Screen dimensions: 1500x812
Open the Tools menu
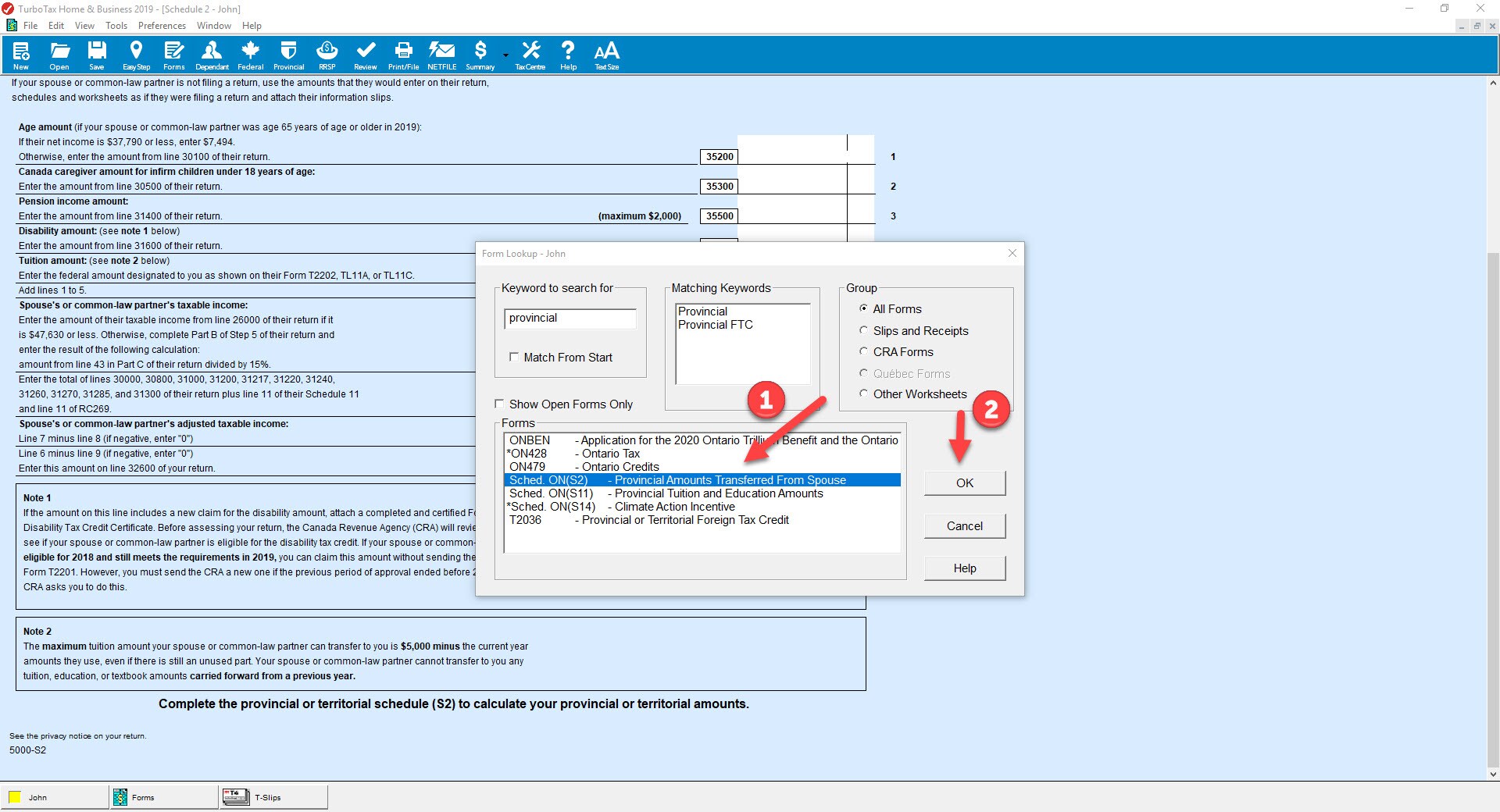click(116, 26)
